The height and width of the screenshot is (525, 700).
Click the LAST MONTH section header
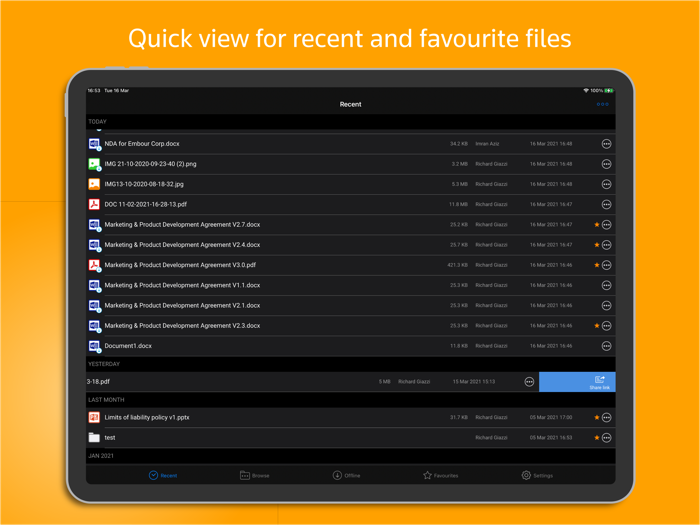tap(350, 400)
